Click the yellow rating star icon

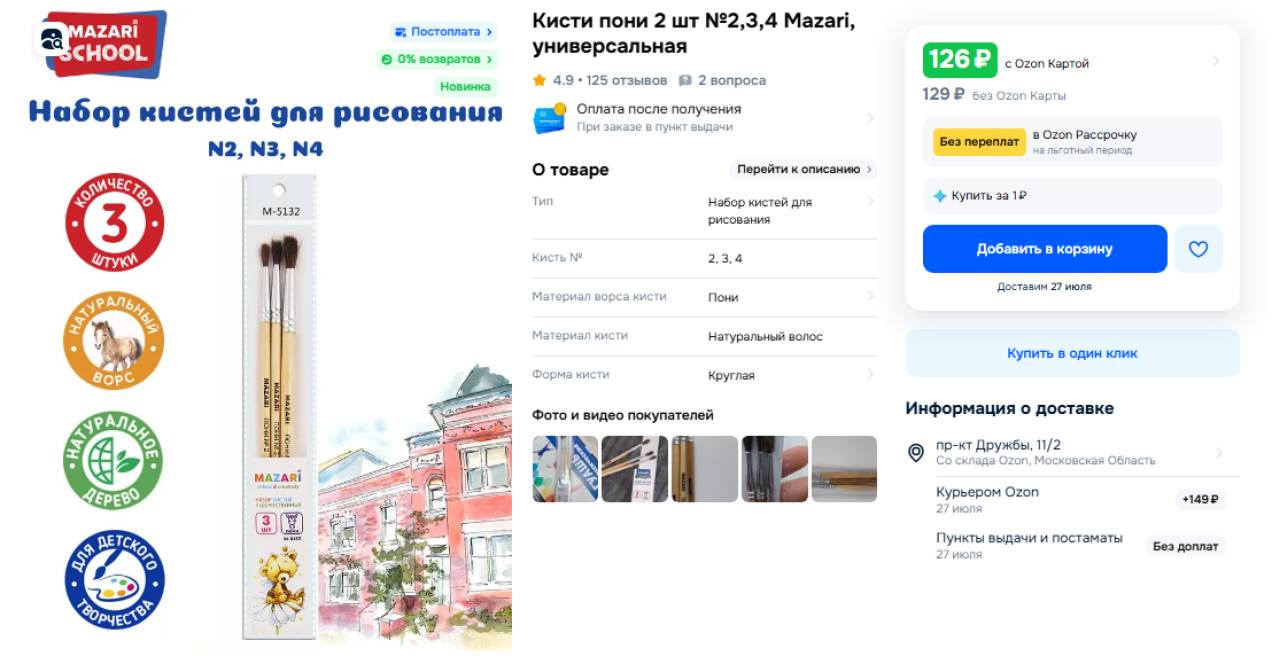pyautogui.click(x=539, y=80)
